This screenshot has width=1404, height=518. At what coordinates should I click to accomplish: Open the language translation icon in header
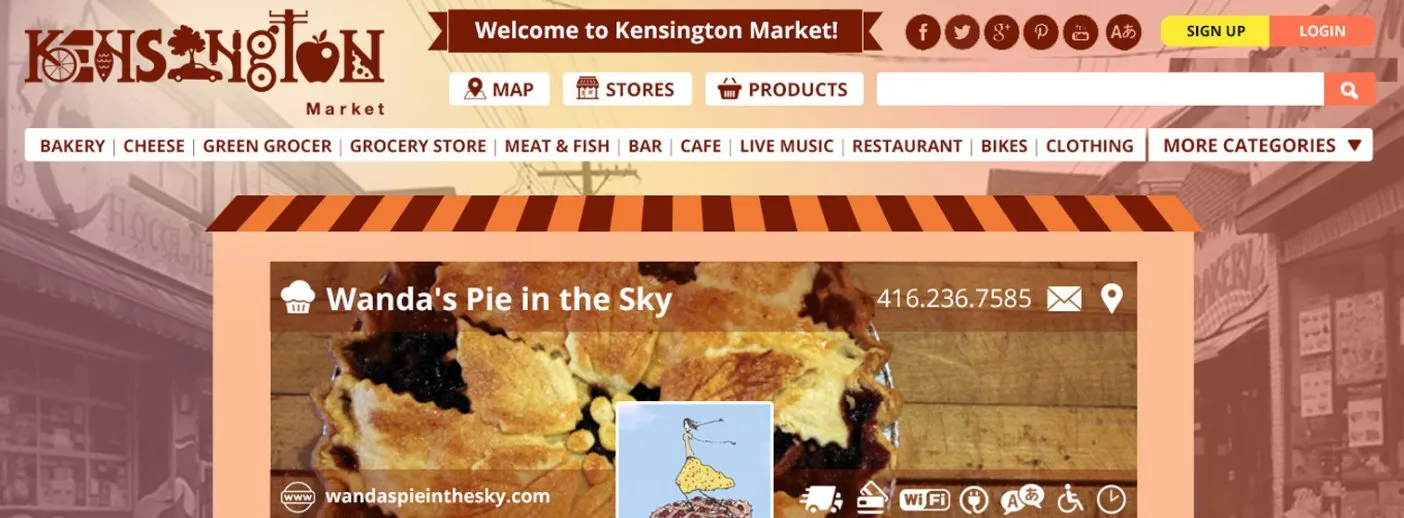pyautogui.click(x=1124, y=32)
